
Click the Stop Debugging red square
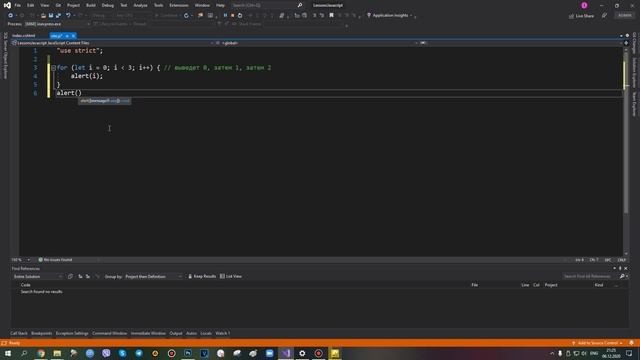(x=233, y=16)
